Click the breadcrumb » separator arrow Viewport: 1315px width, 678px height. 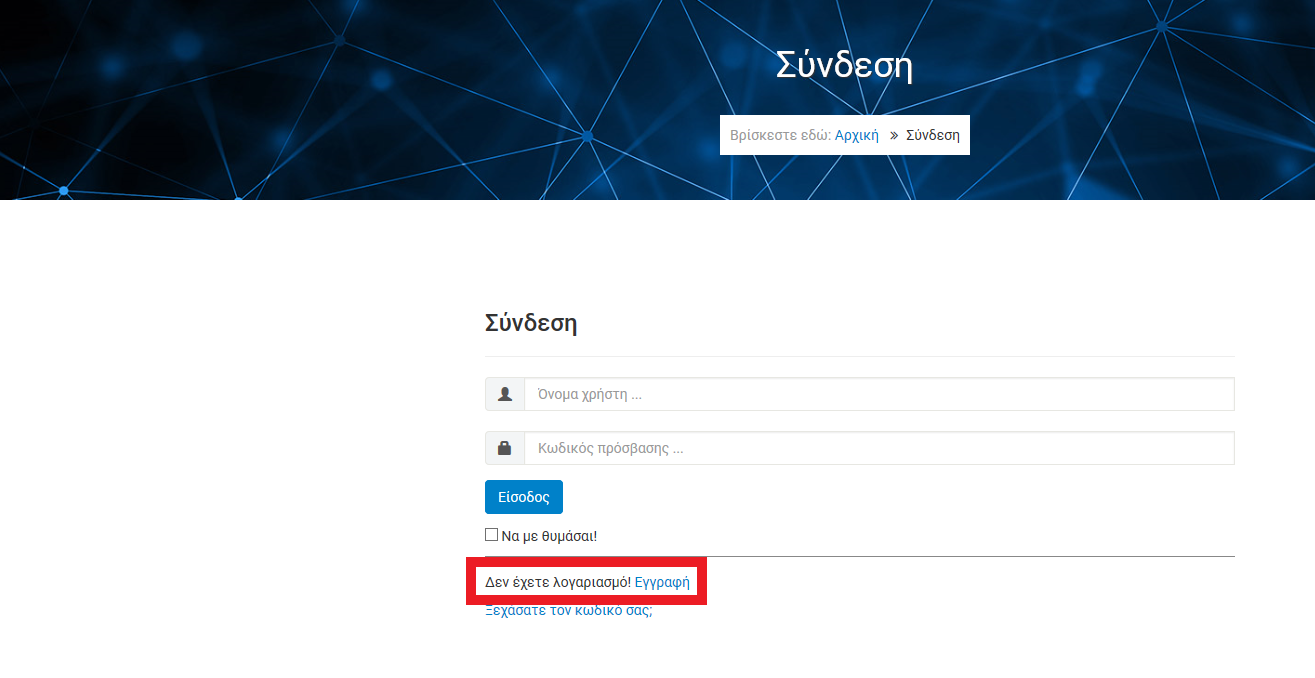[893, 136]
